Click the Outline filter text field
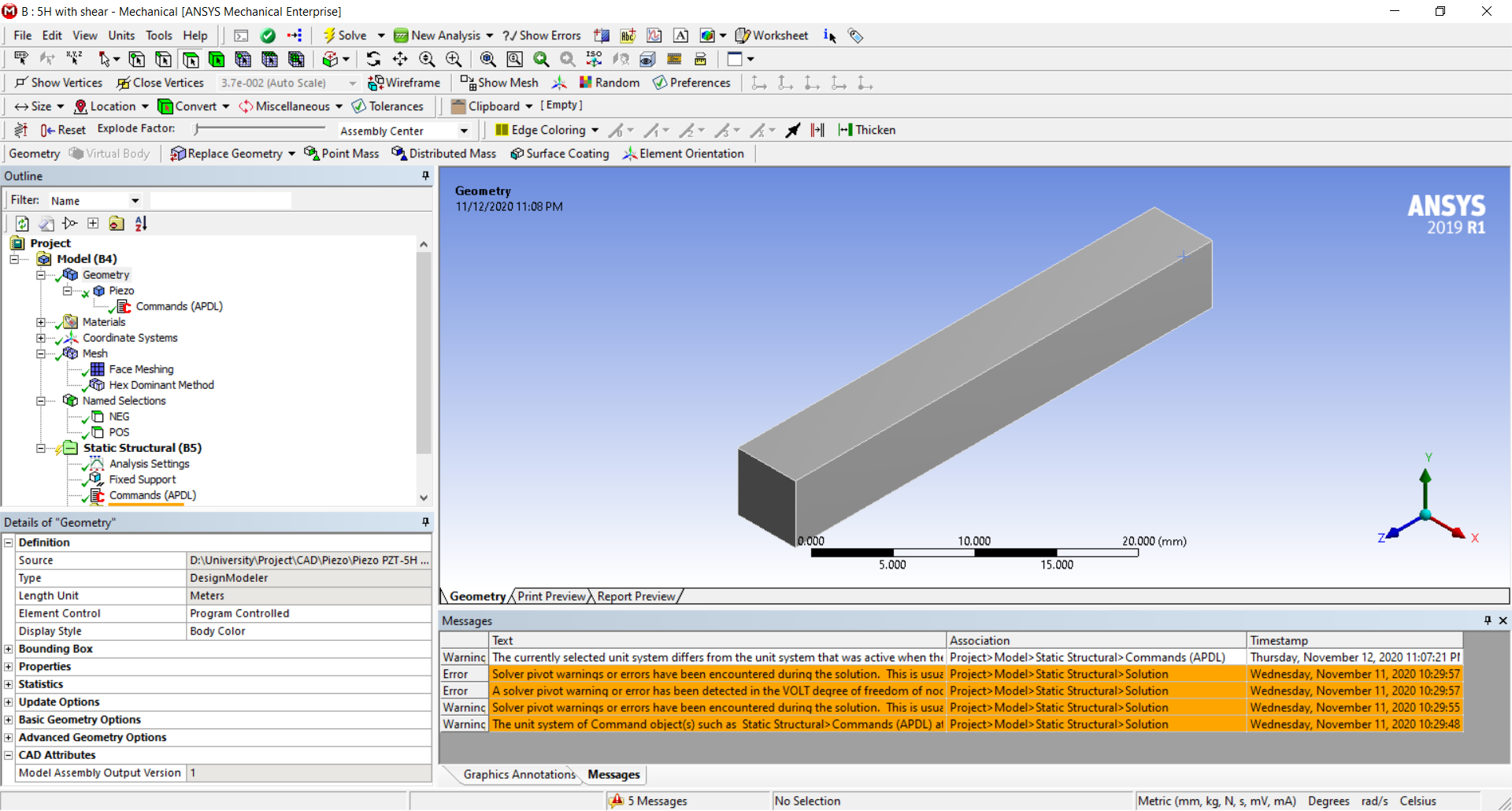1512x811 pixels. pos(220,201)
